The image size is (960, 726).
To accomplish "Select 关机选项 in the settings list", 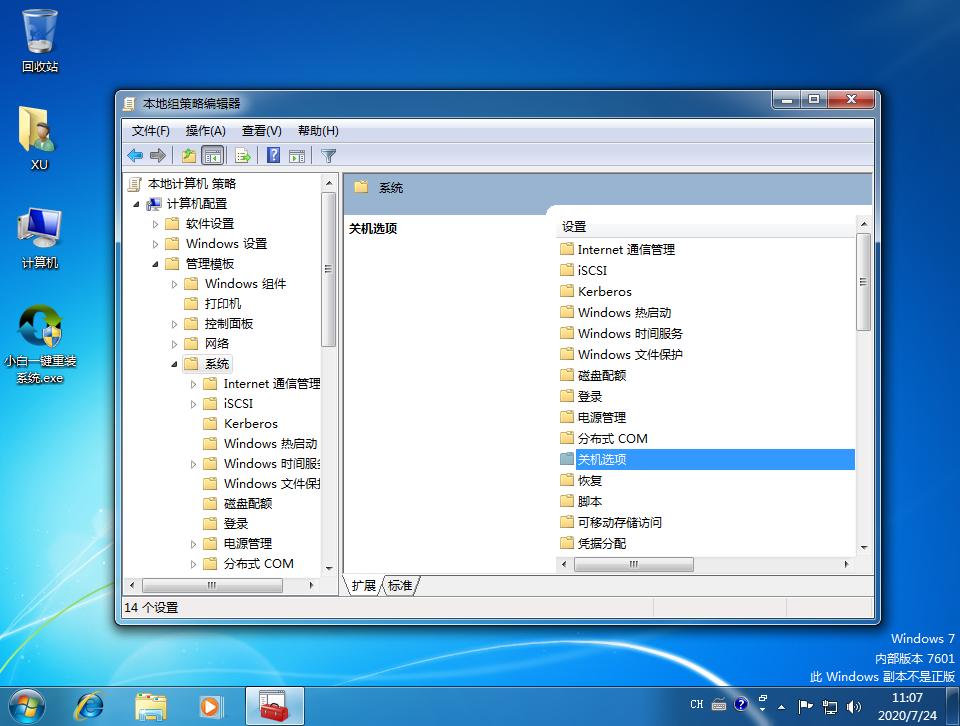I will [x=707, y=460].
